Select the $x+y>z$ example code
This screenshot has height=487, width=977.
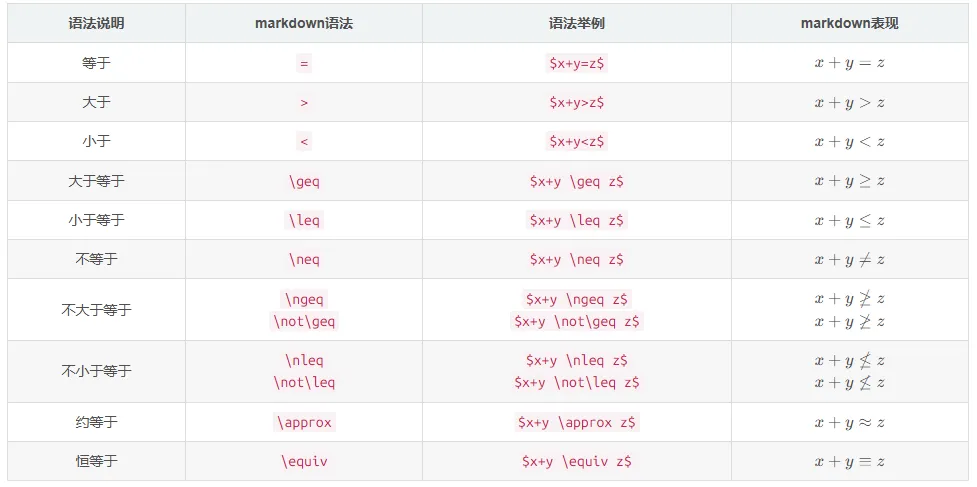576,103
